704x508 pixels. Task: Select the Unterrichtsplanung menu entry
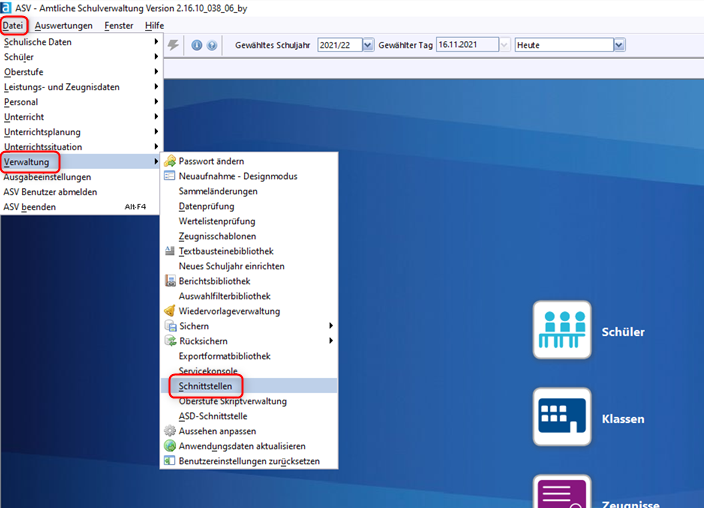[x=81, y=132]
